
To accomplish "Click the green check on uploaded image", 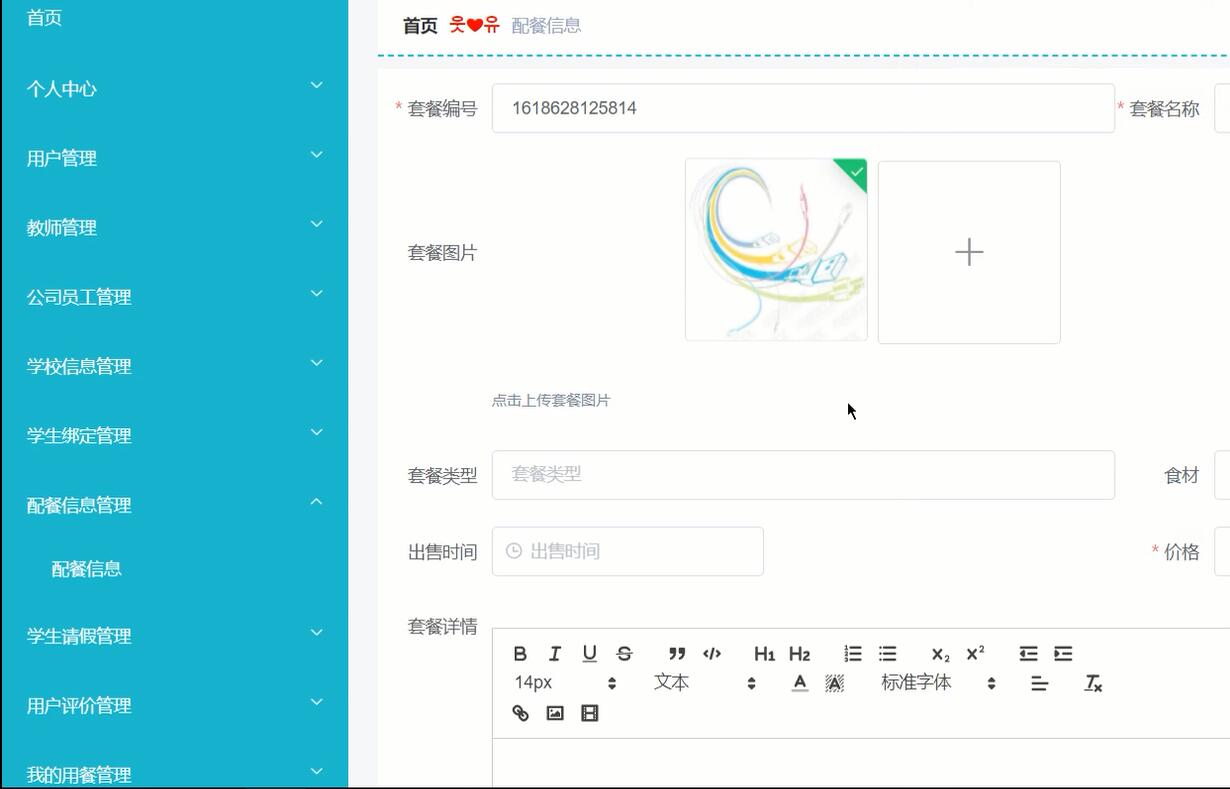I will point(855,172).
